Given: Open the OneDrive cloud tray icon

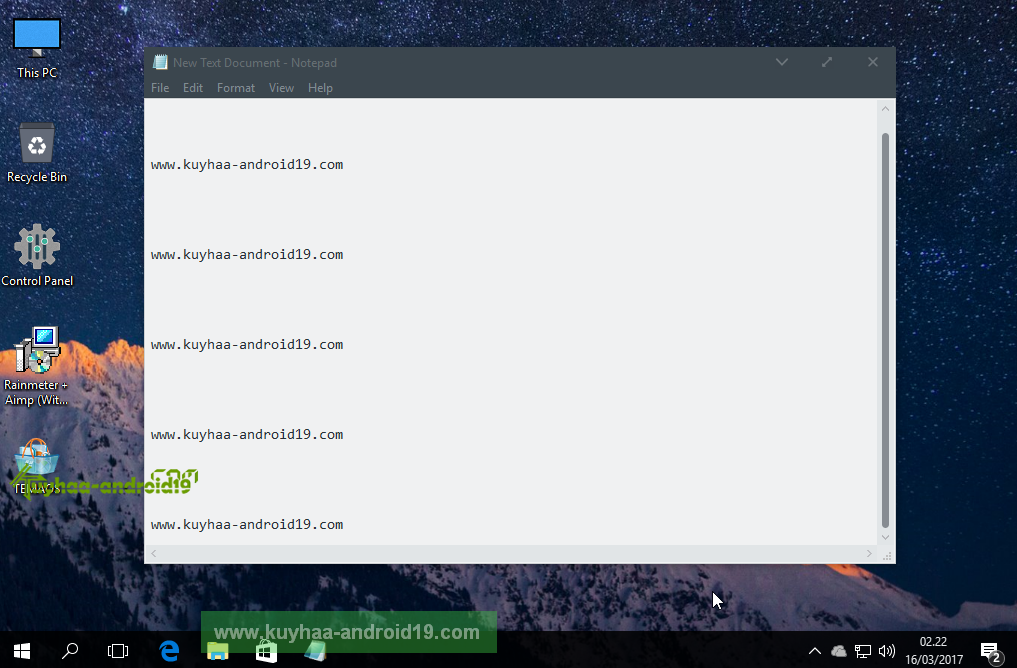Looking at the screenshot, I should 839,650.
